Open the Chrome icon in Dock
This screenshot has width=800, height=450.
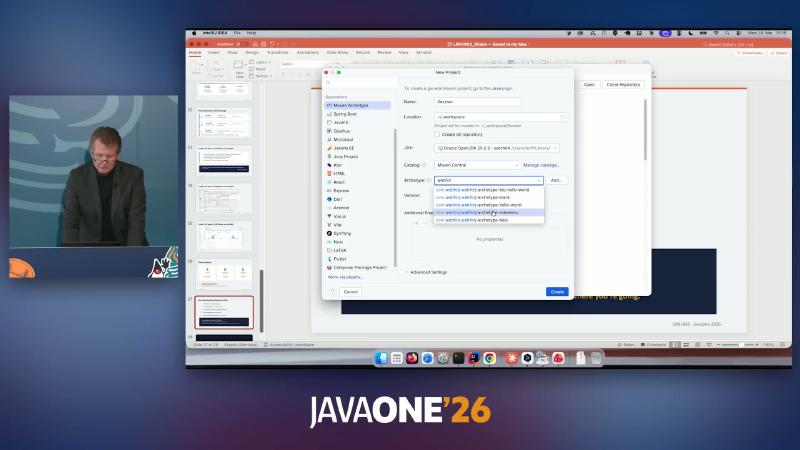click(x=489, y=358)
